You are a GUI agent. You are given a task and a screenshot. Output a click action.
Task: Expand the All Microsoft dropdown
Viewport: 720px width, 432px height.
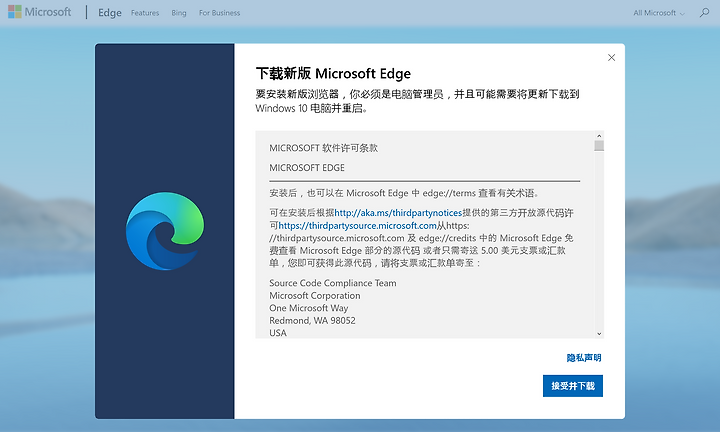pos(659,13)
